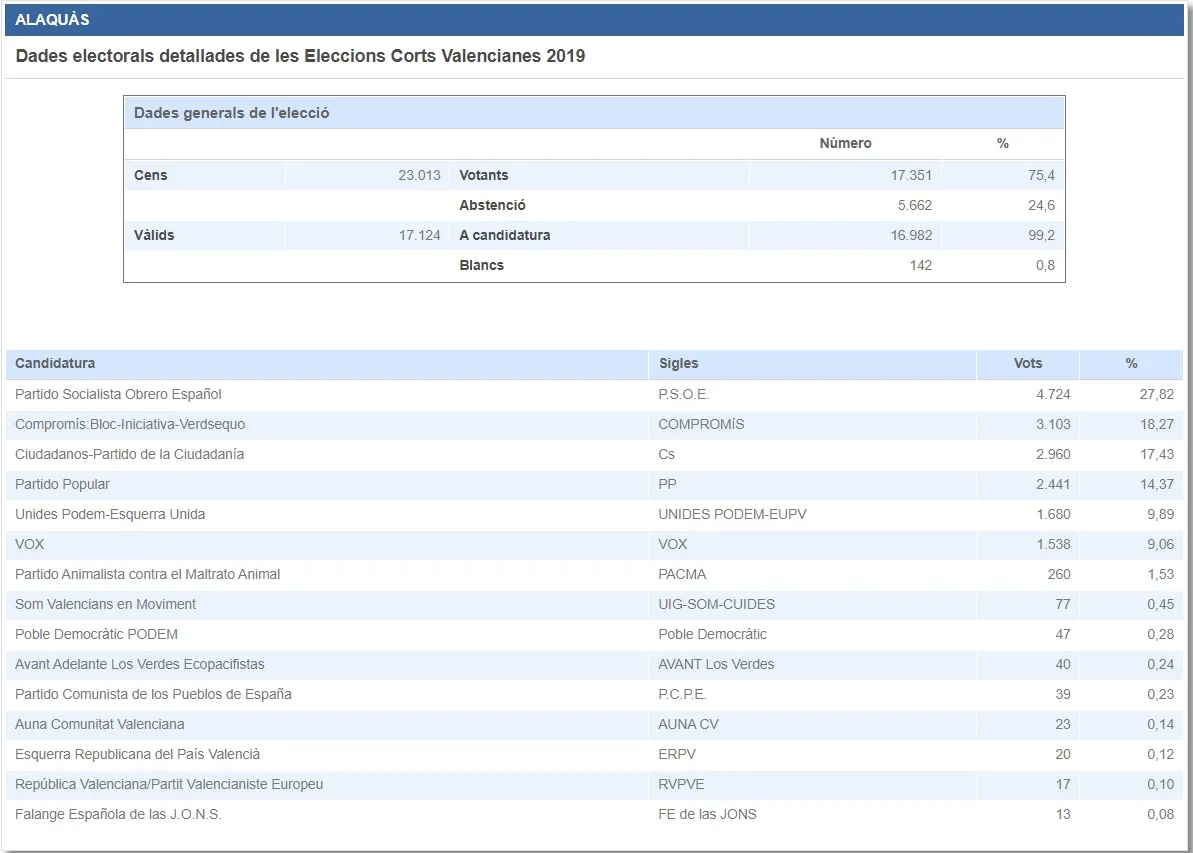The image size is (1193, 853).
Task: Select 'Falange Española de las J.O.N.S.'
Action: 118,814
